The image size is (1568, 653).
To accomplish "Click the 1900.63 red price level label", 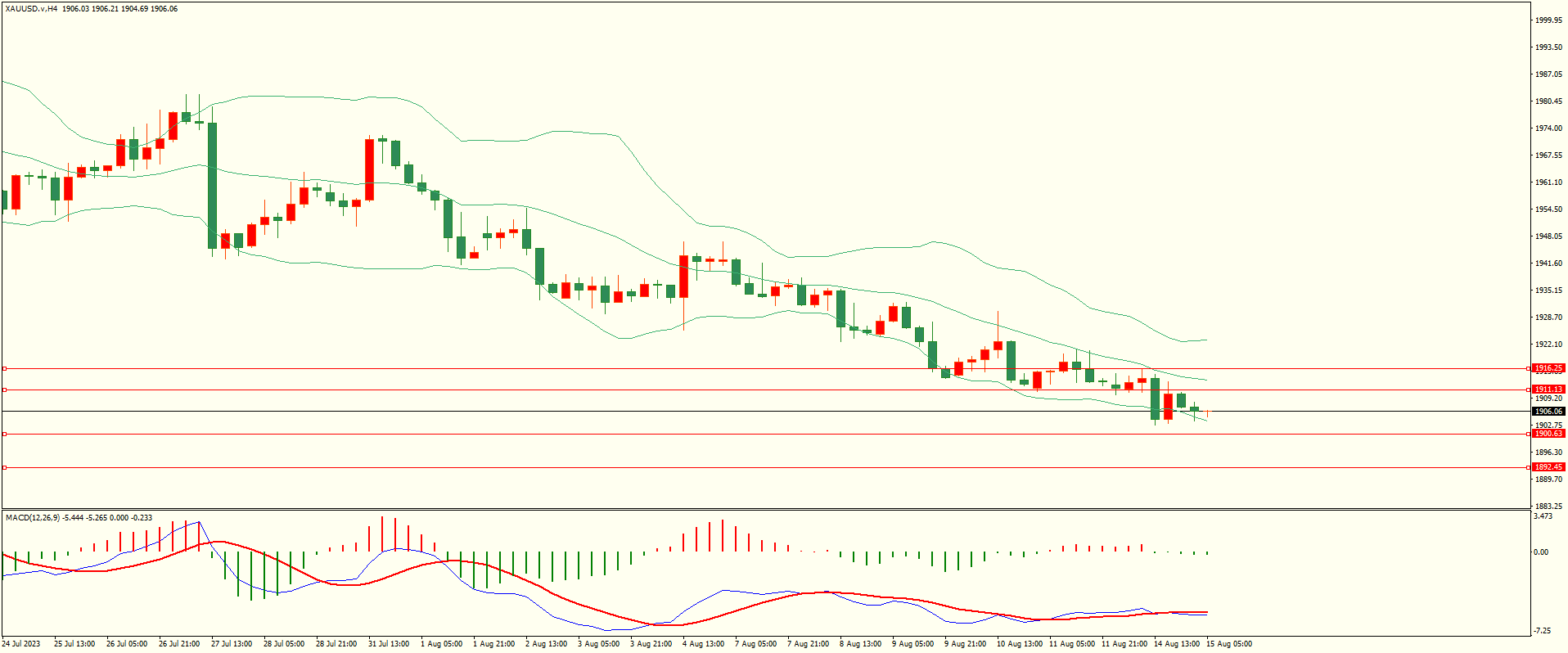I will 1548,434.
